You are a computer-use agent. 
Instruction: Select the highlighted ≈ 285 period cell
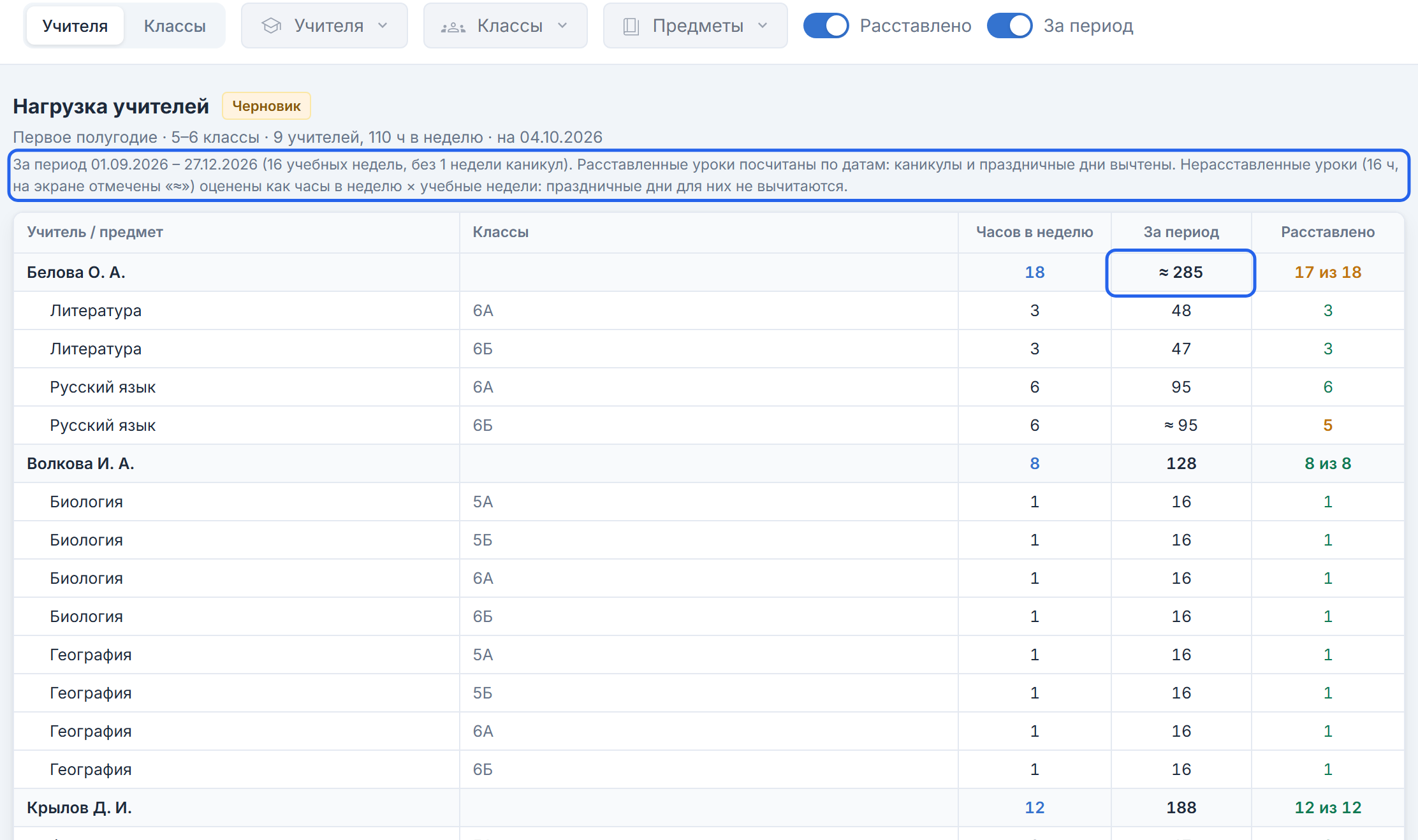click(1181, 273)
